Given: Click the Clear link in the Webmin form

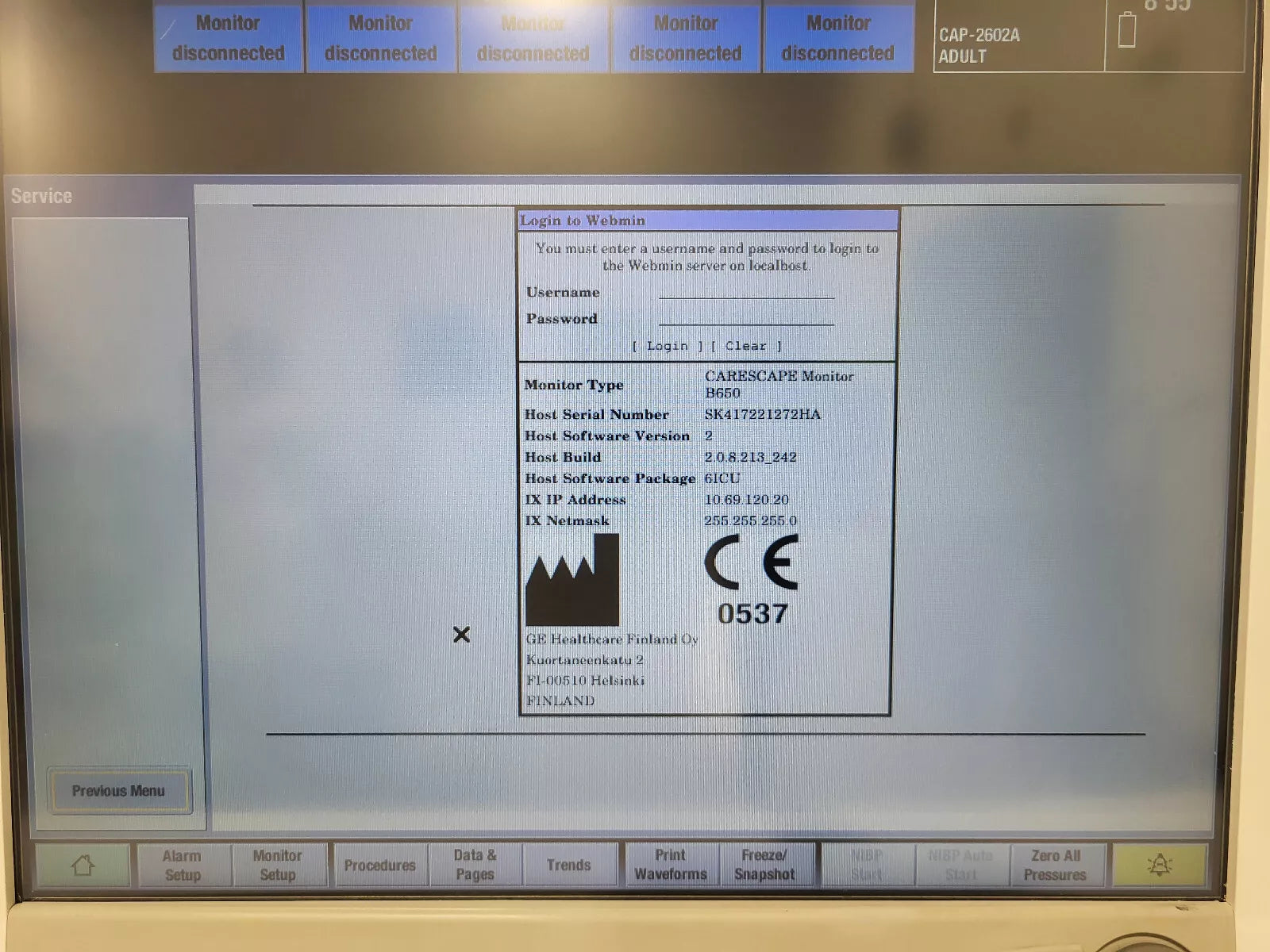Looking at the screenshot, I should pyautogui.click(x=745, y=346).
